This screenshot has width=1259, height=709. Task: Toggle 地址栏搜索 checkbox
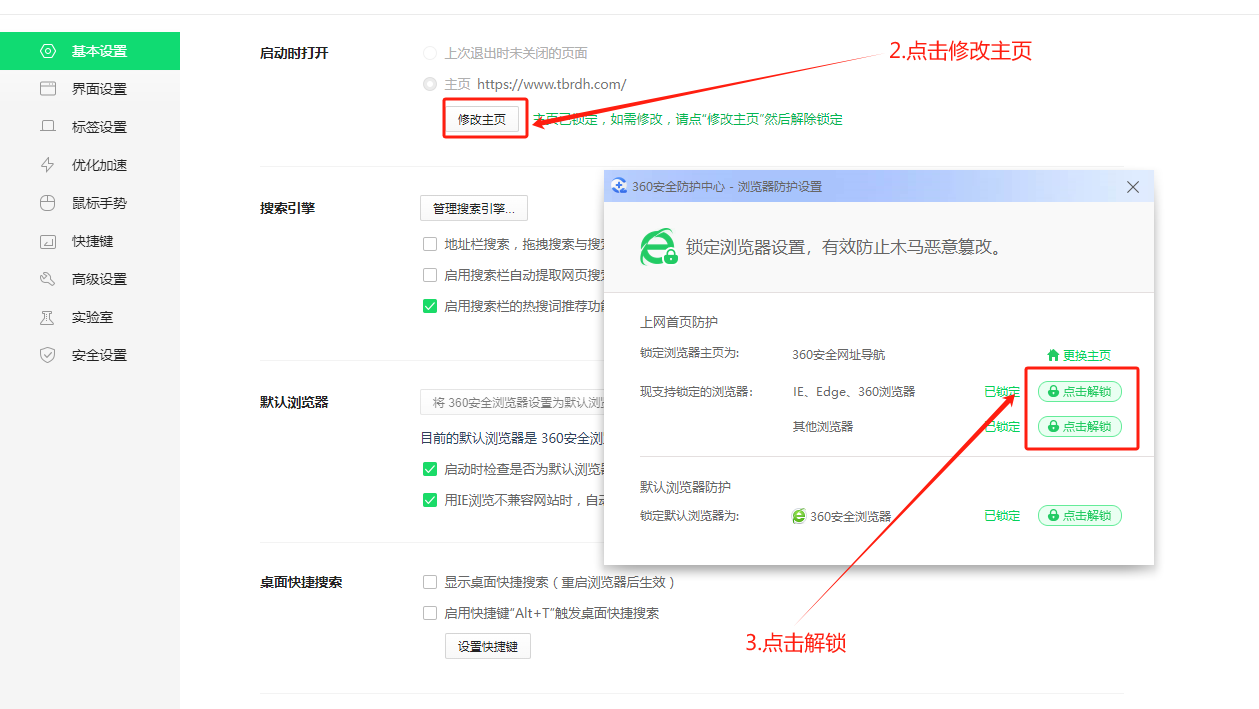coord(430,244)
